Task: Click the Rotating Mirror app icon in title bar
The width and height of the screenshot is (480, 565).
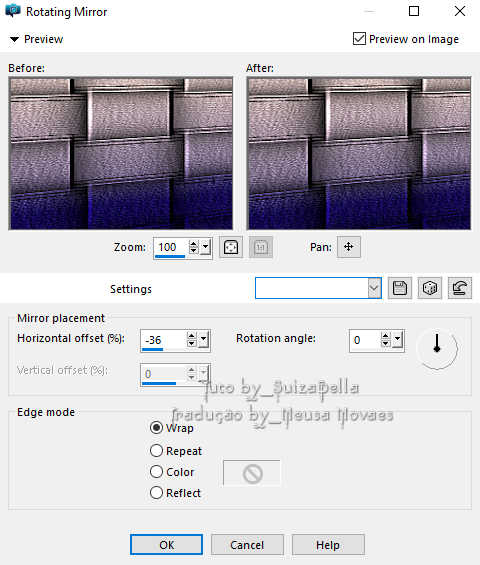Action: click(13, 11)
